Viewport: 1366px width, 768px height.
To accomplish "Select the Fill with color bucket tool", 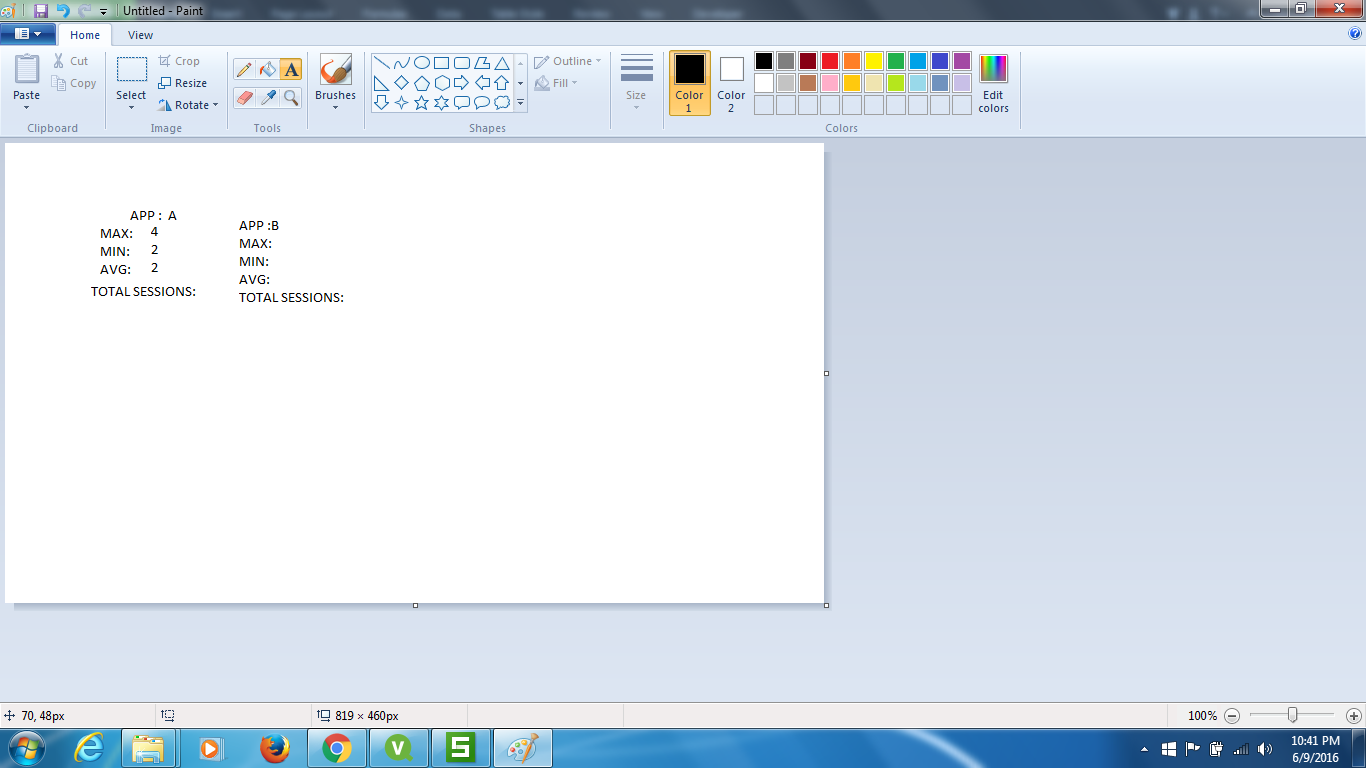I will point(267,69).
